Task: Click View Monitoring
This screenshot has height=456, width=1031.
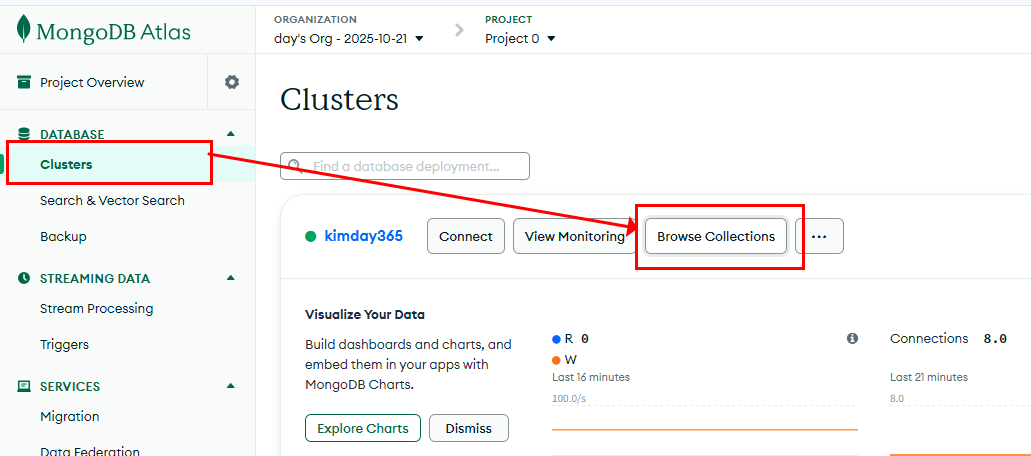Action: [x=575, y=237]
